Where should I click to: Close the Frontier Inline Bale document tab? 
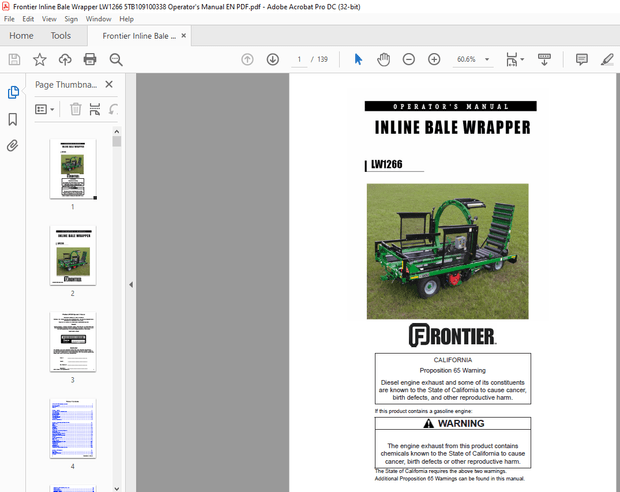183,36
